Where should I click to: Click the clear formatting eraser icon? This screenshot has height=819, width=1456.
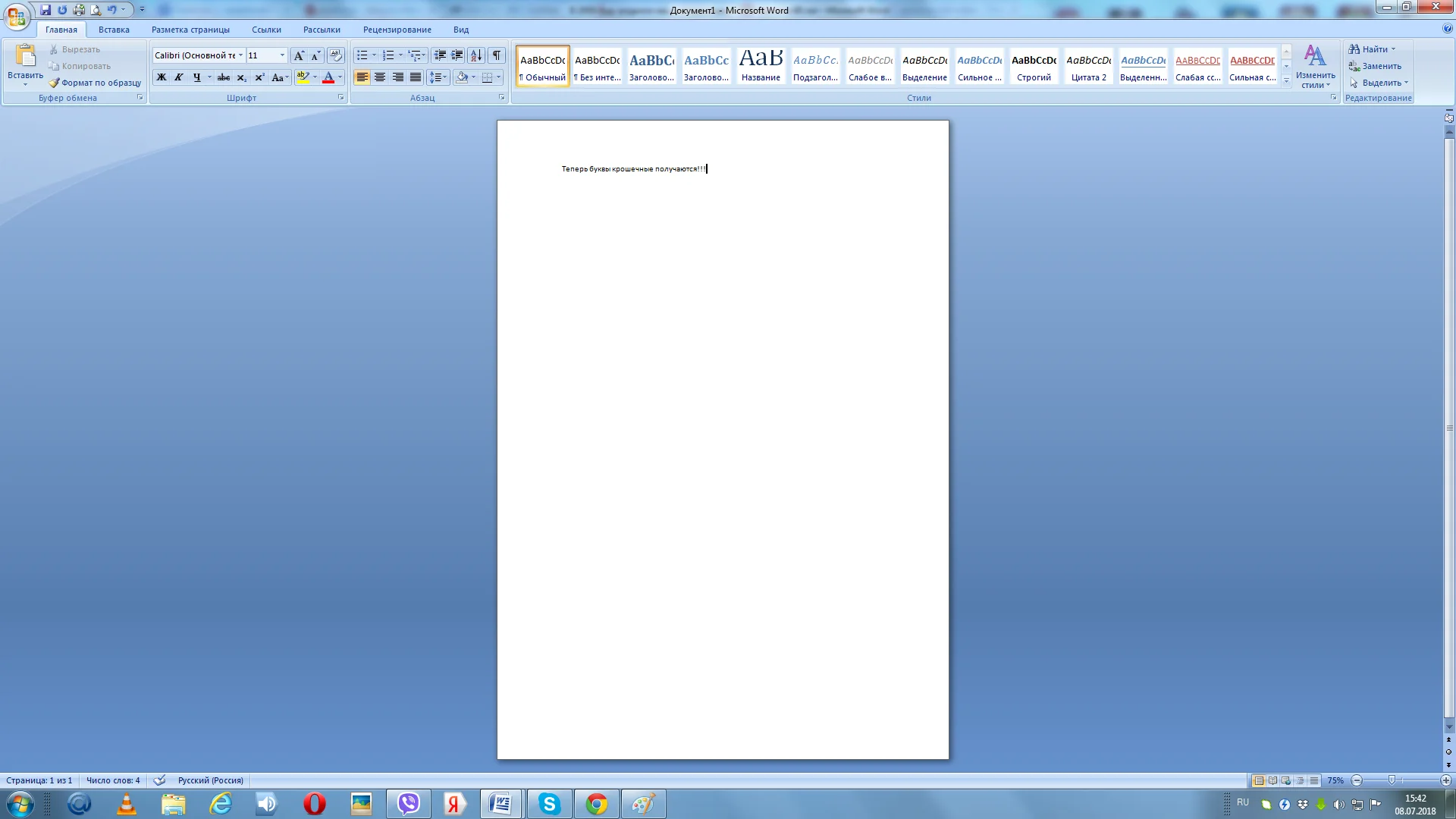tap(336, 55)
